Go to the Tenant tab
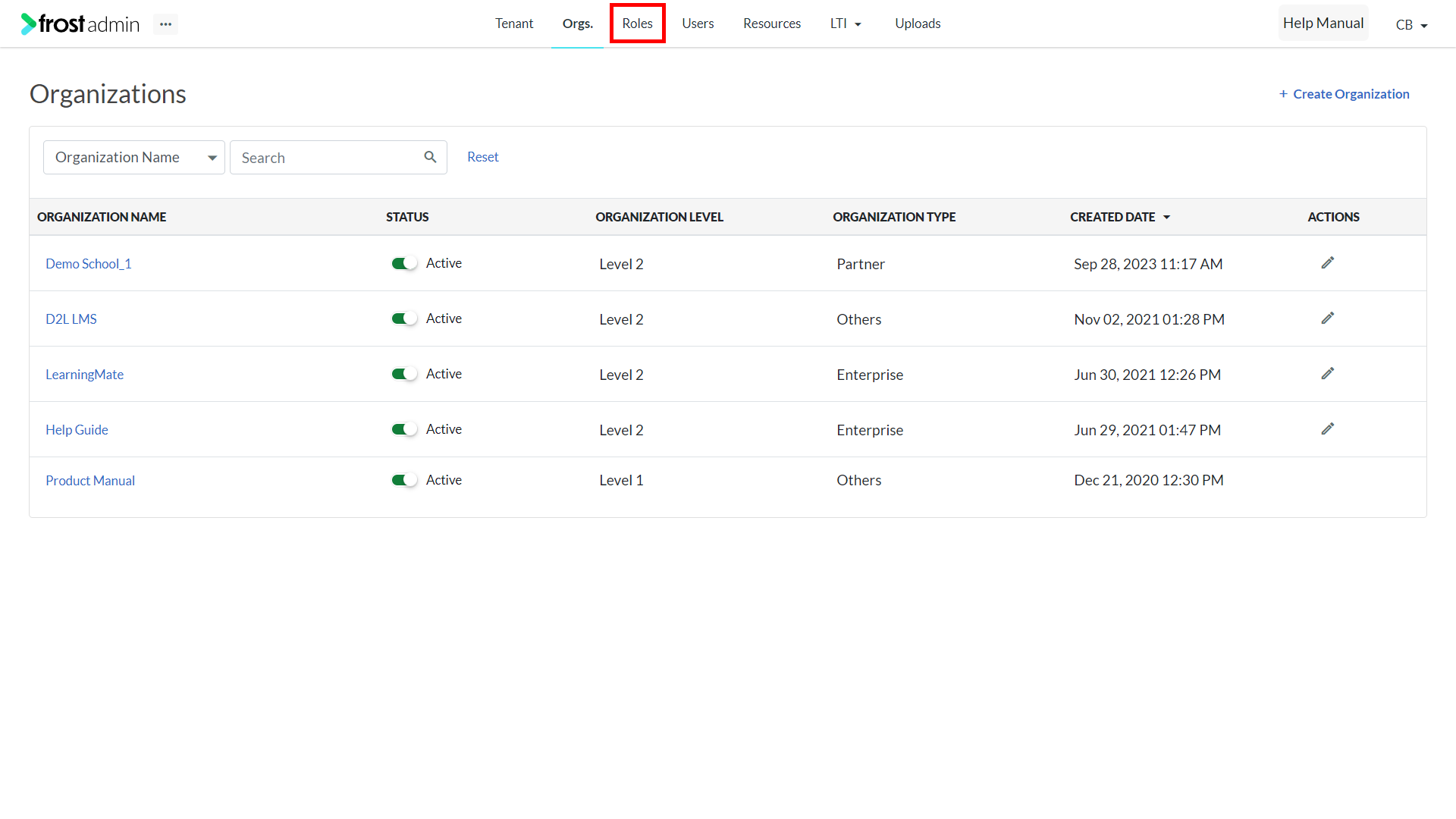Image resolution: width=1456 pixels, height=819 pixels. pos(514,24)
